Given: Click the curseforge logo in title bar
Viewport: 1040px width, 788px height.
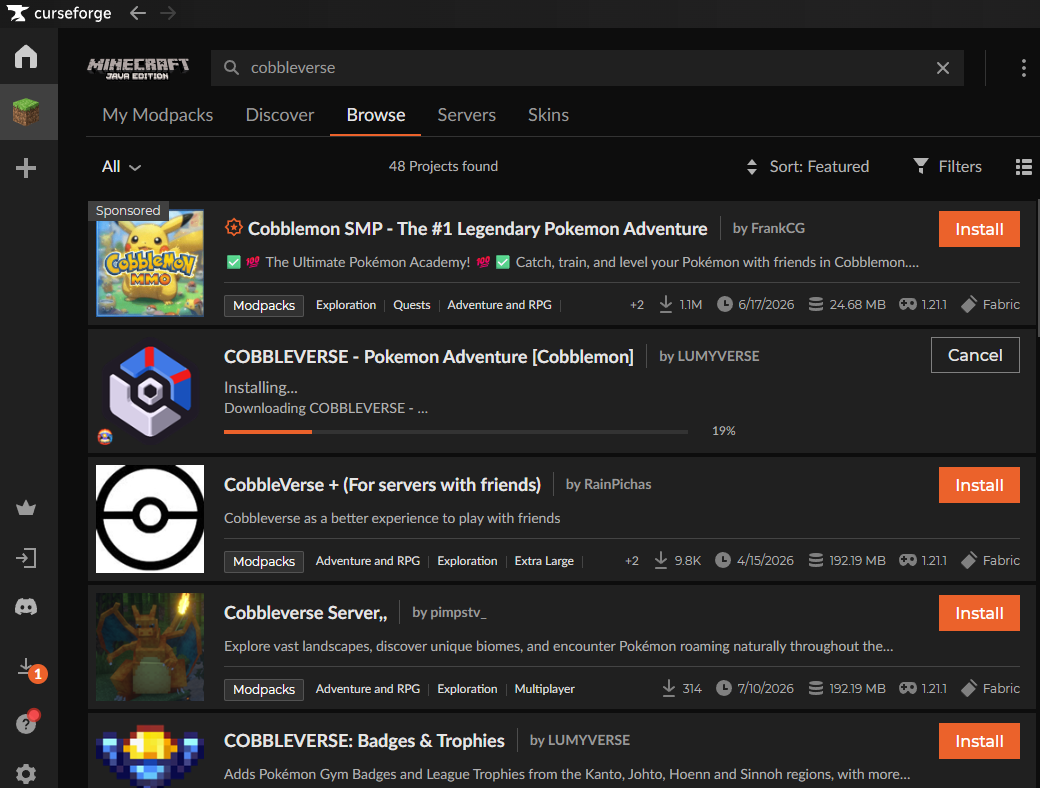Looking at the screenshot, I should coord(59,13).
